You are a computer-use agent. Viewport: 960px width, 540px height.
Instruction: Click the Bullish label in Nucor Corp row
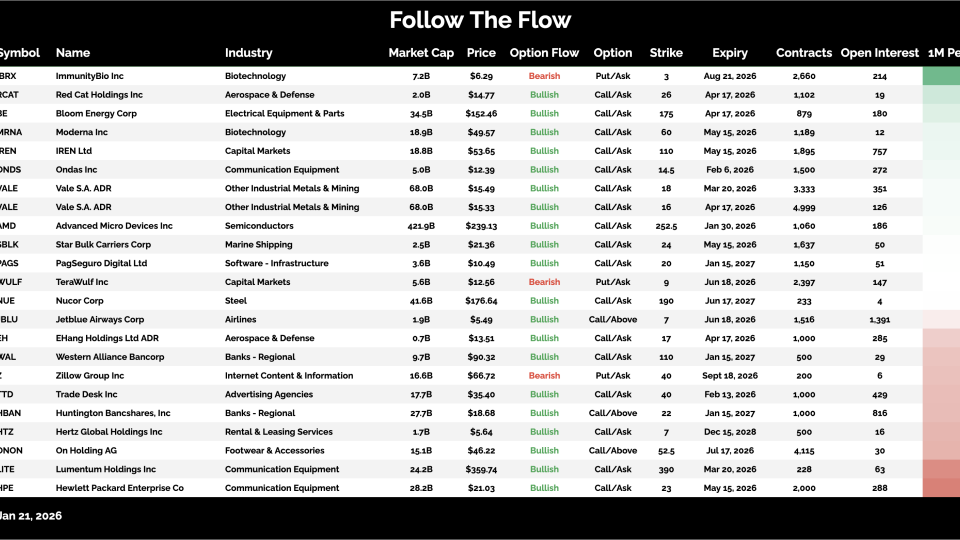click(x=544, y=301)
